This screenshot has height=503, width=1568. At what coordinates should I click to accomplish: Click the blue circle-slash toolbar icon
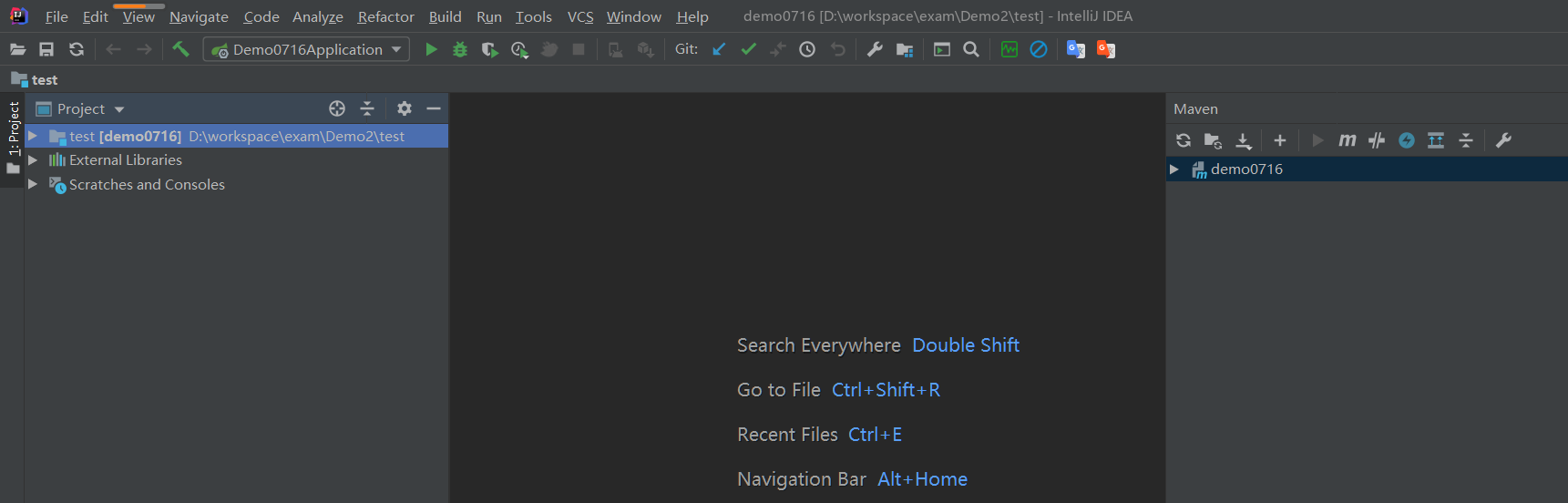[x=1039, y=49]
